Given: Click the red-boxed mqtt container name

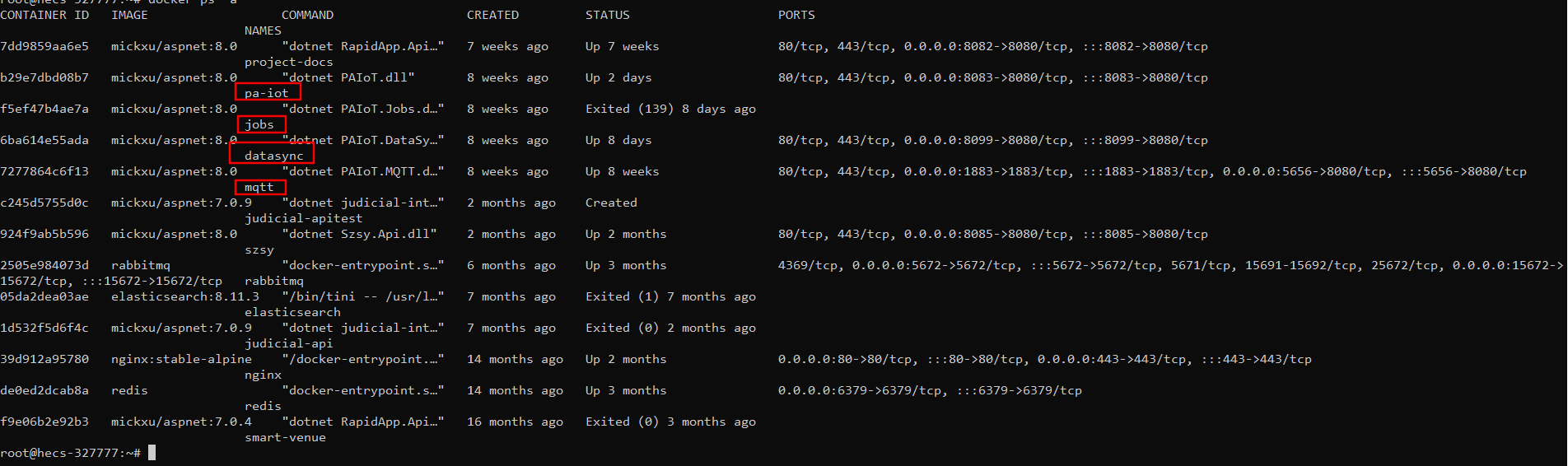Looking at the screenshot, I should (x=259, y=187).
